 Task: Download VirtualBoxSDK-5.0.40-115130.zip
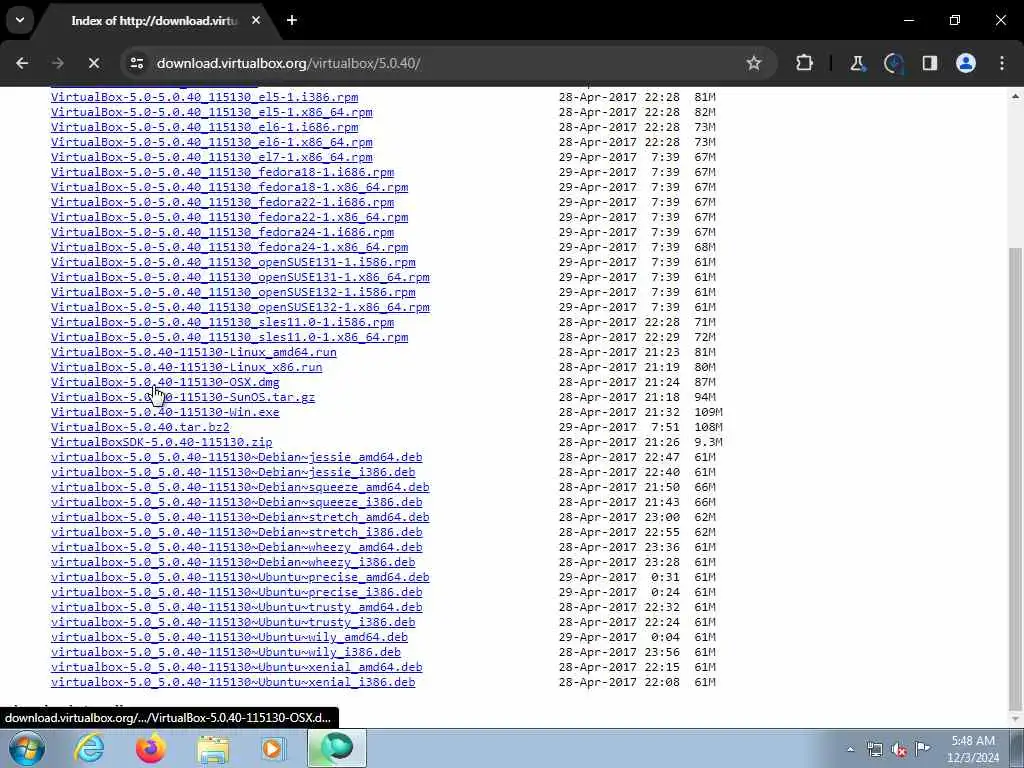tap(161, 442)
